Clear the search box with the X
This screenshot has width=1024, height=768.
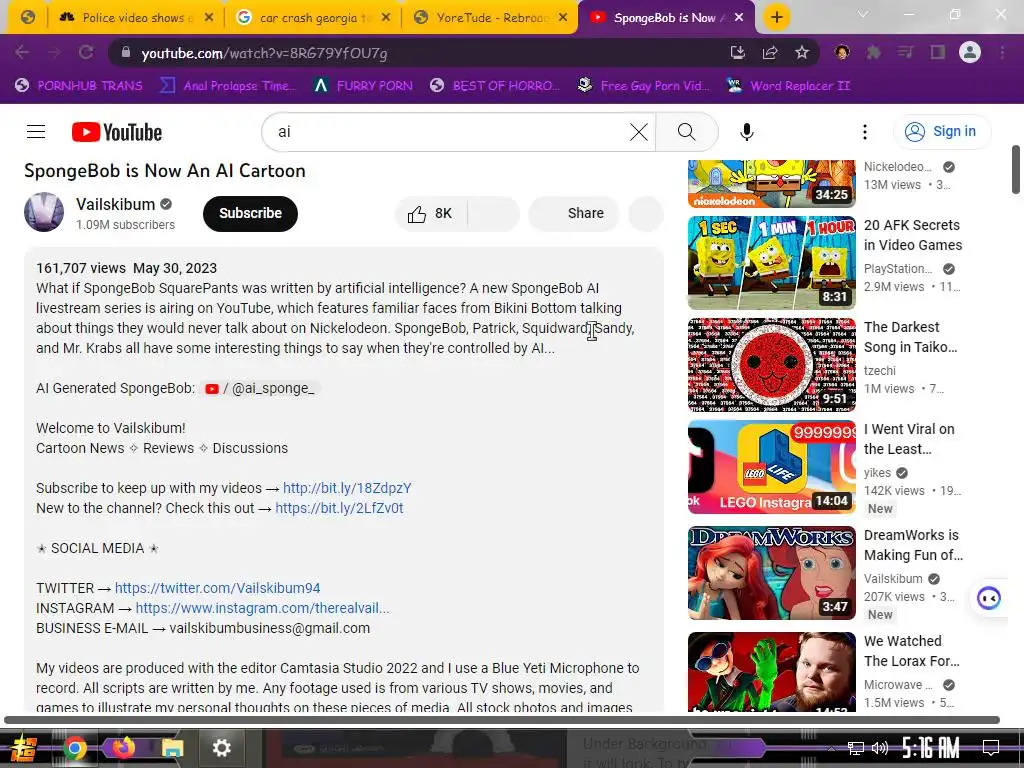639,132
